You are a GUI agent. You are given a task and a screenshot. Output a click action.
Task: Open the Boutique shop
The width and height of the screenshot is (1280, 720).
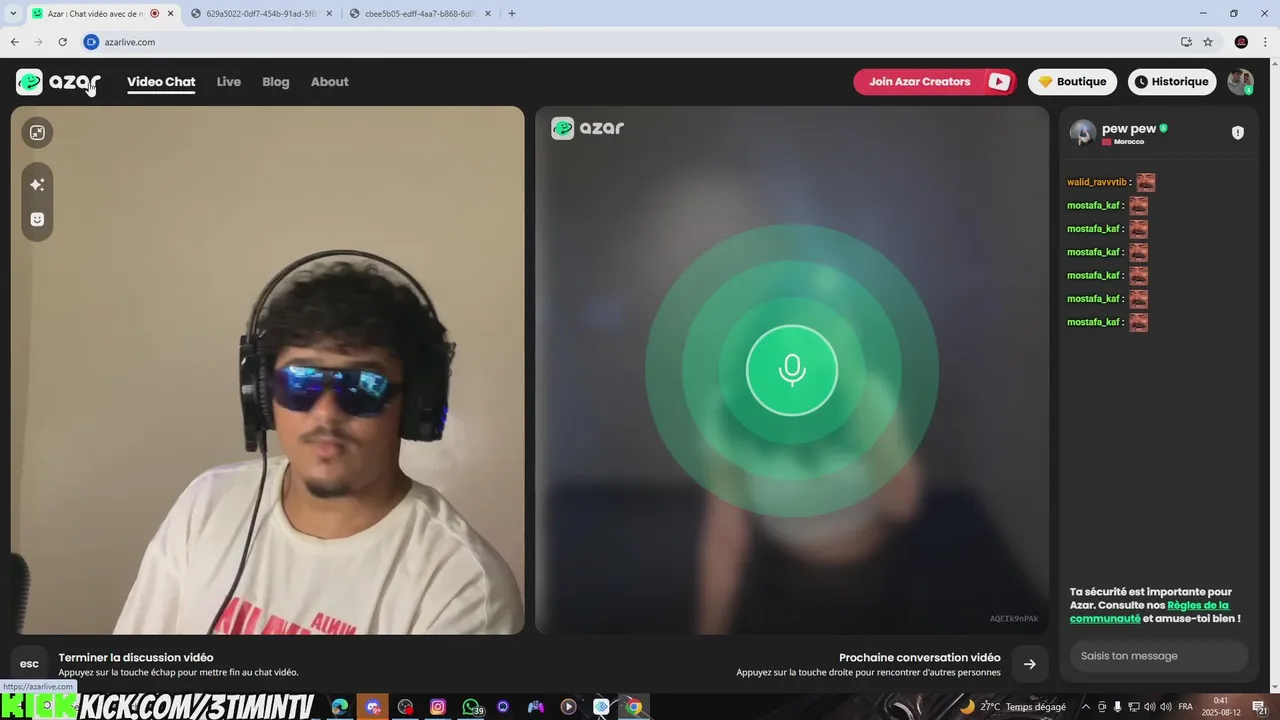pyautogui.click(x=1072, y=82)
